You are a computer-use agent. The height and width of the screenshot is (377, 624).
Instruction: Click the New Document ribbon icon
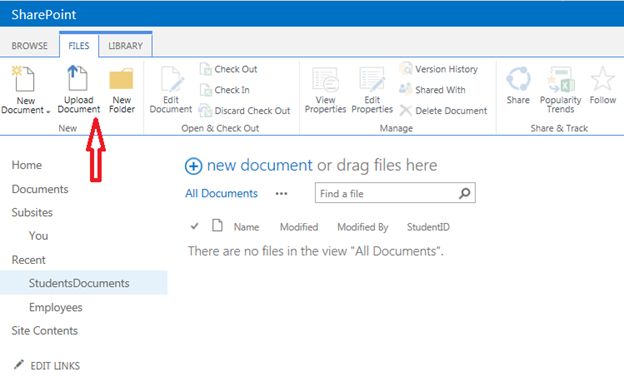click(25, 79)
